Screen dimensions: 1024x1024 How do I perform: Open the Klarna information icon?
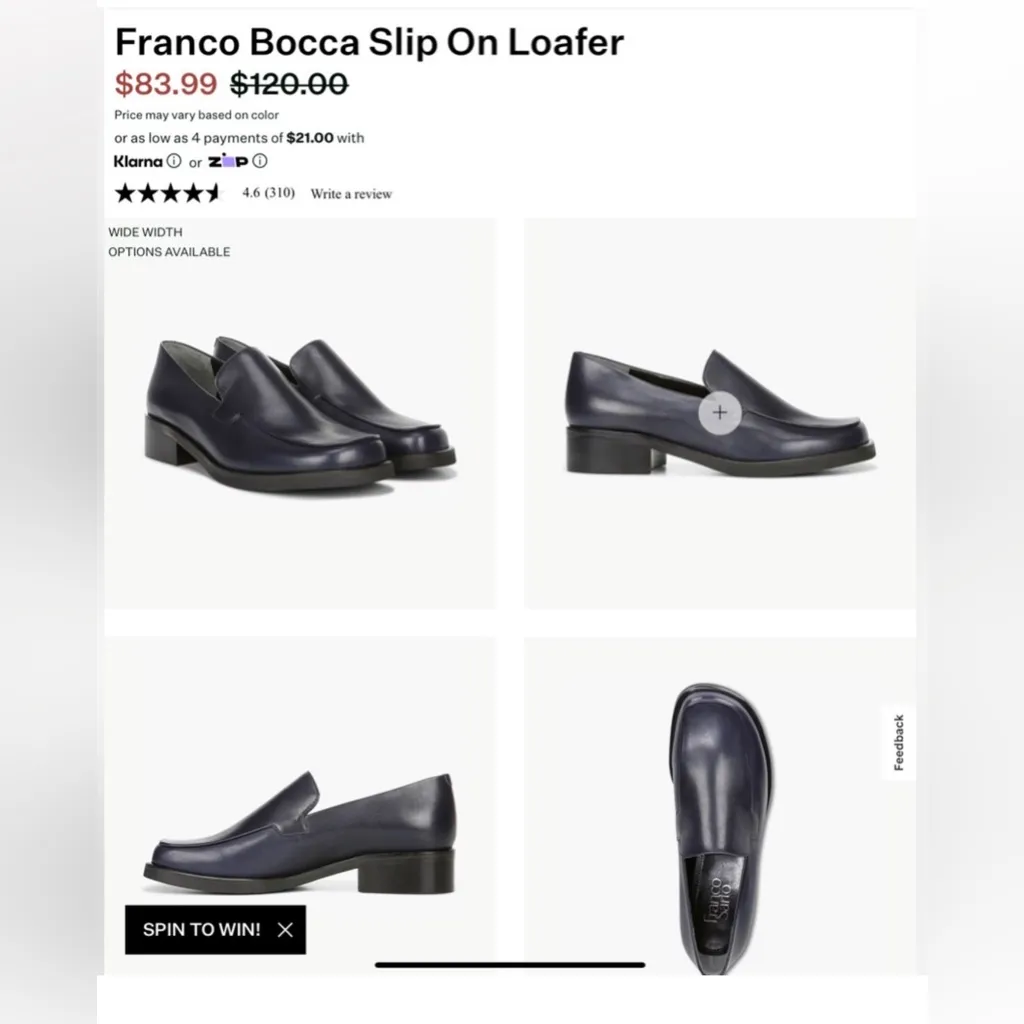point(173,161)
